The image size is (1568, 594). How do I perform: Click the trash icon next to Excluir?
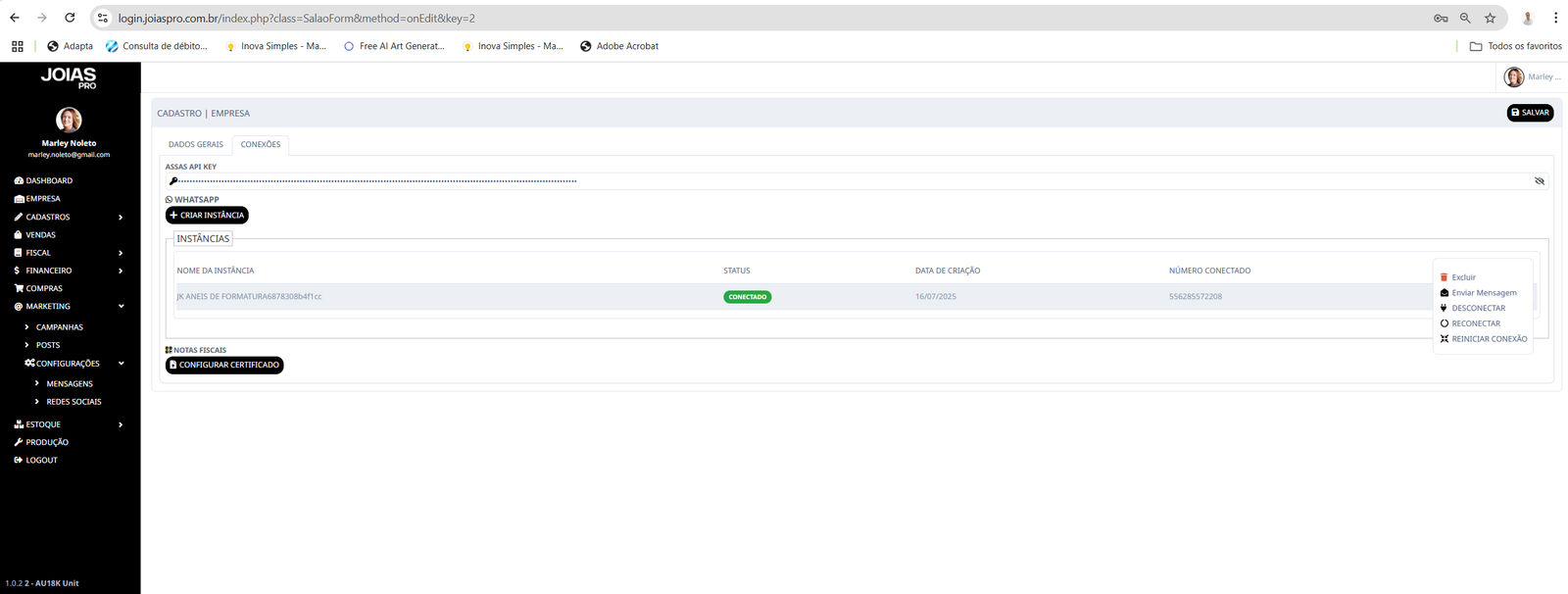pyautogui.click(x=1444, y=277)
